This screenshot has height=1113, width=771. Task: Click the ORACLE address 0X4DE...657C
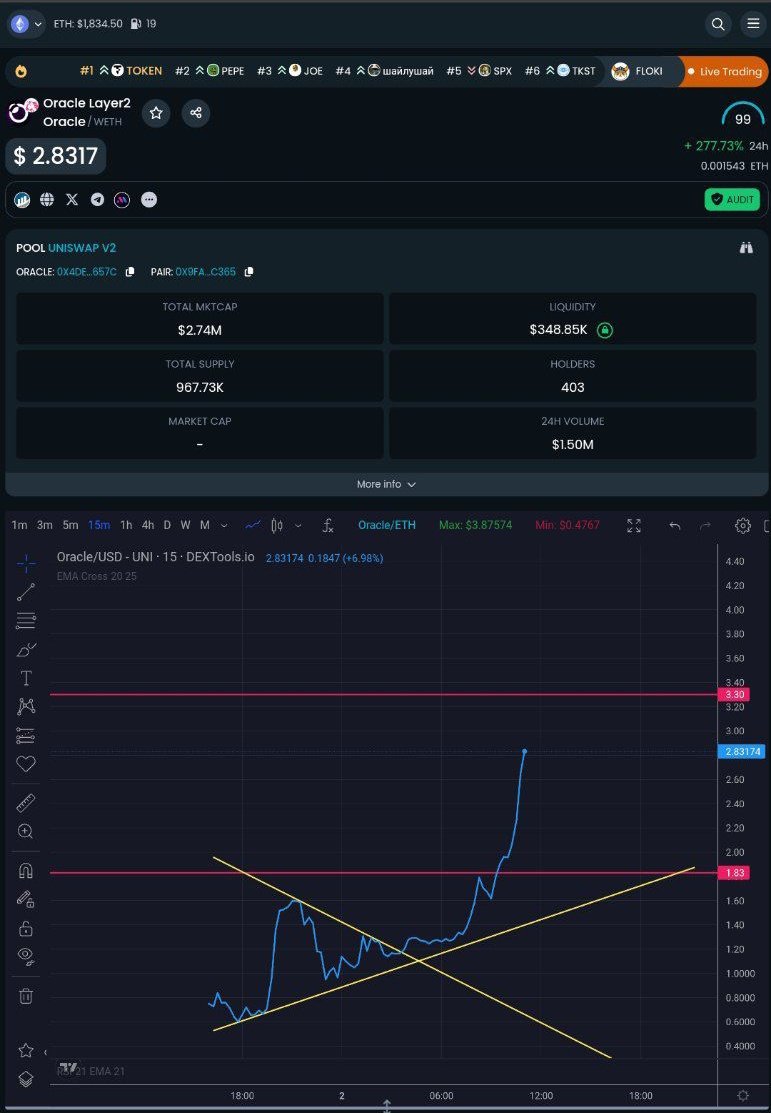click(87, 272)
